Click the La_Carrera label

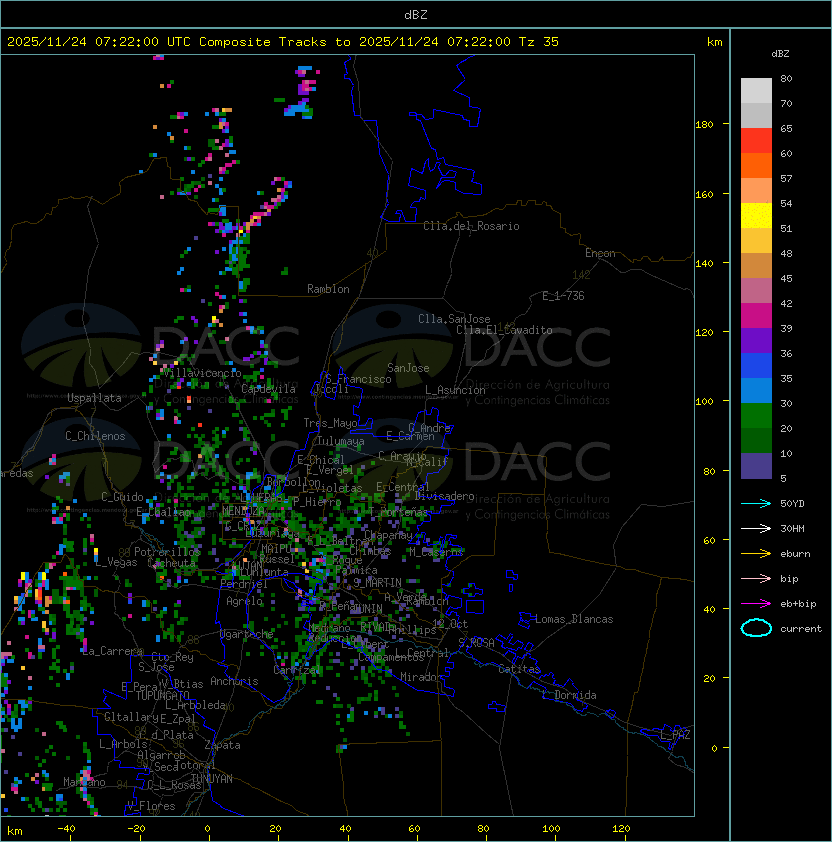coord(113,651)
